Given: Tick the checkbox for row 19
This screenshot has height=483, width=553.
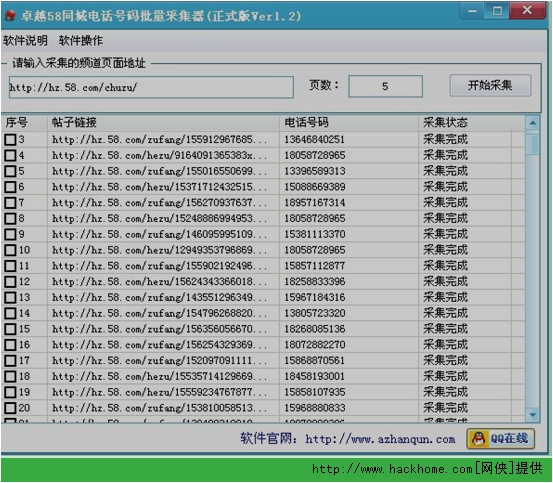Looking at the screenshot, I should pos(10,392).
